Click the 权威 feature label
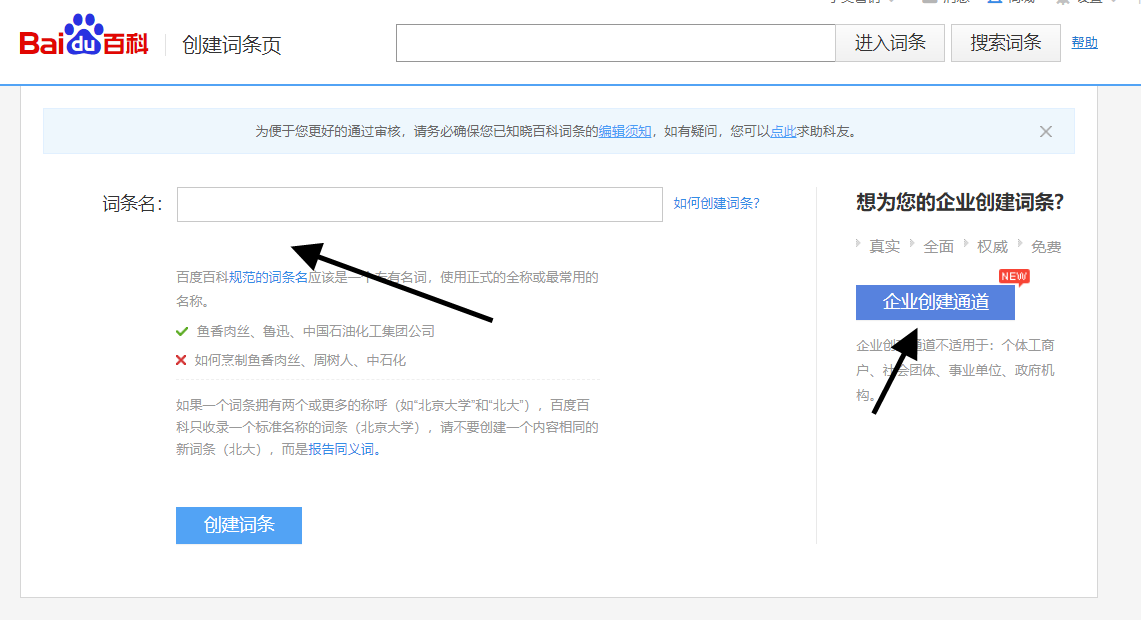The width and height of the screenshot is (1141, 620). 993,247
